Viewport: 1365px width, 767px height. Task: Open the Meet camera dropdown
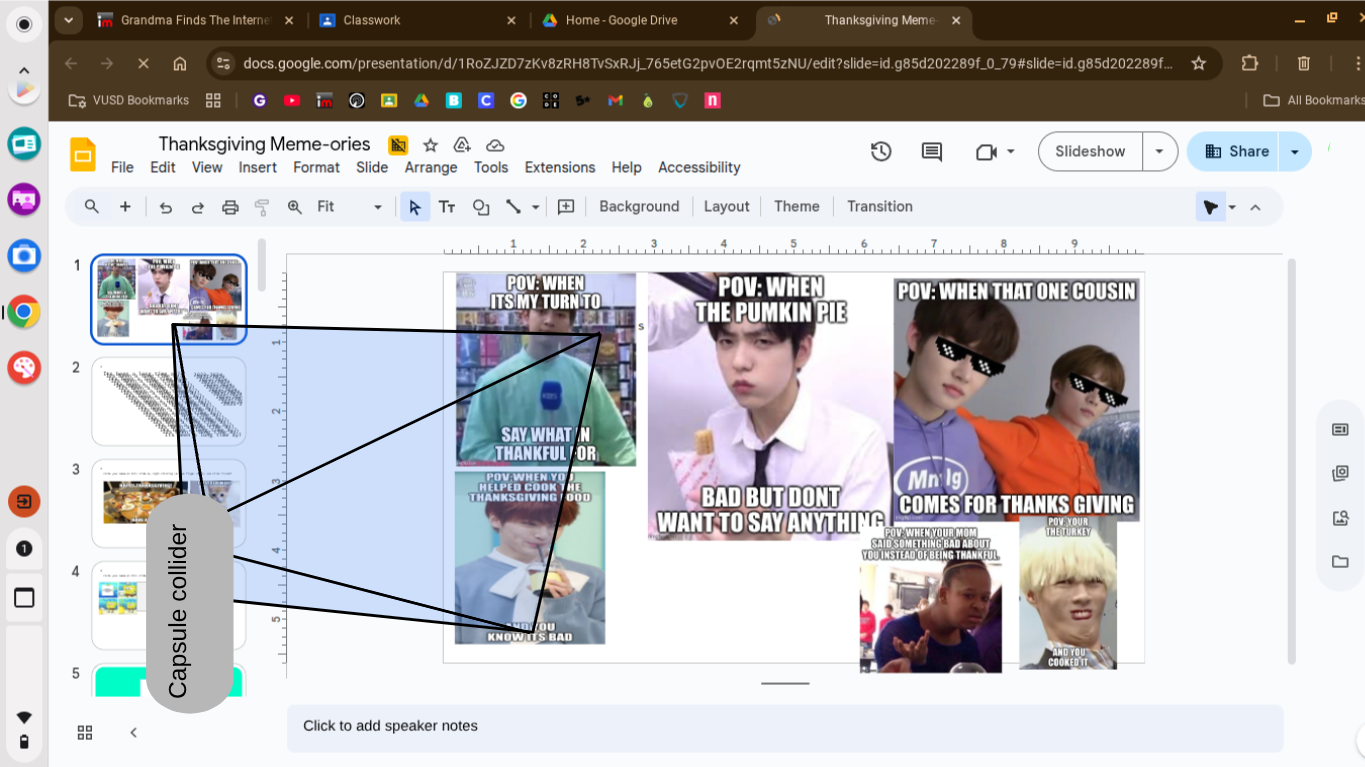pos(1010,151)
